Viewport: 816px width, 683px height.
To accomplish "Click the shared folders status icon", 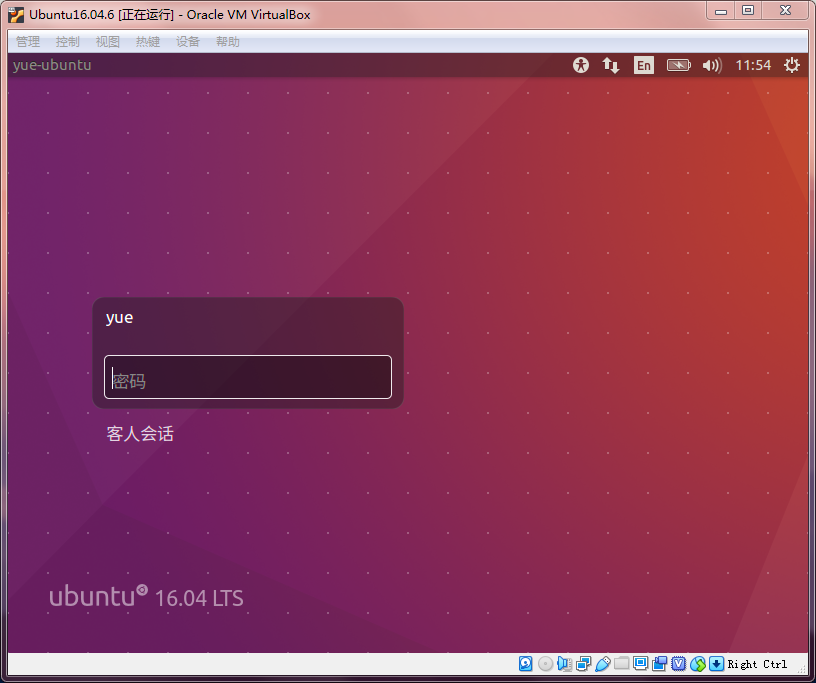I will click(621, 664).
